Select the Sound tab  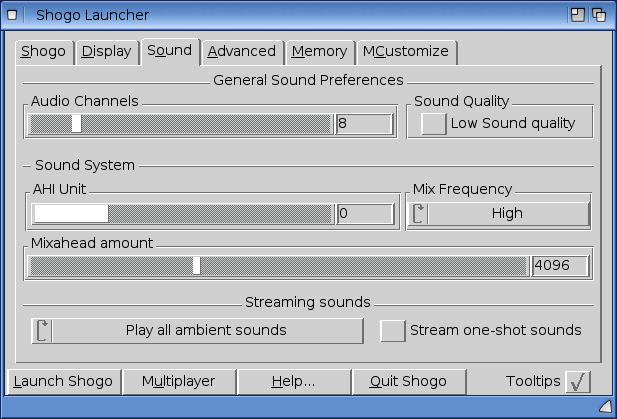pos(170,51)
